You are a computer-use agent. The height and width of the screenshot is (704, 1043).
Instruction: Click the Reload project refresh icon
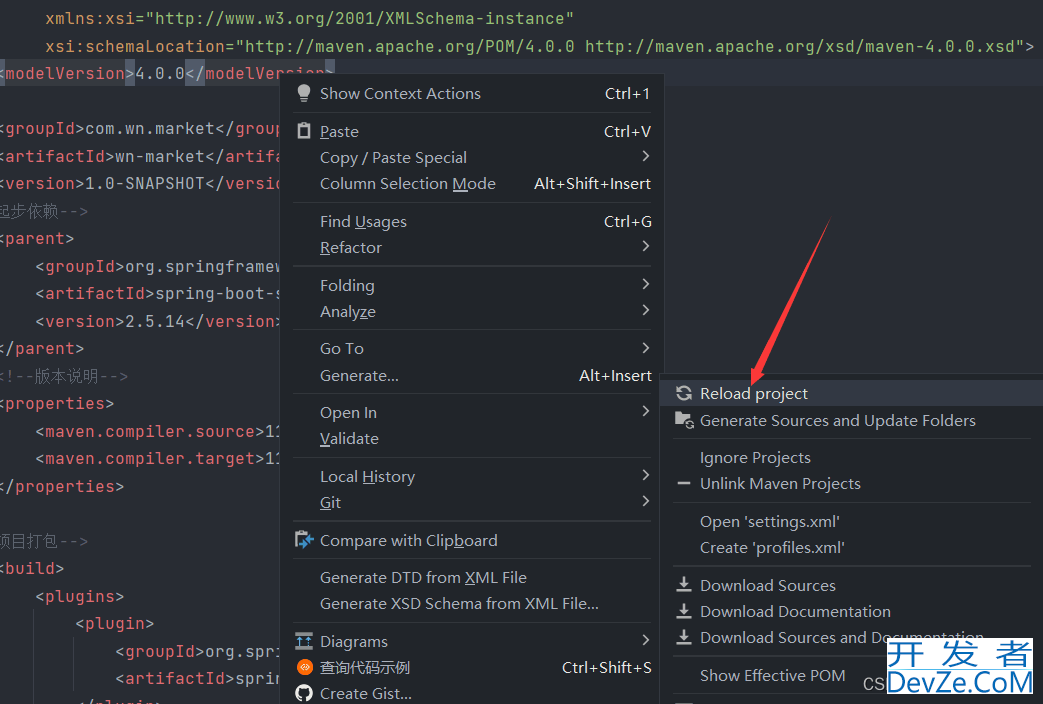pyautogui.click(x=684, y=393)
